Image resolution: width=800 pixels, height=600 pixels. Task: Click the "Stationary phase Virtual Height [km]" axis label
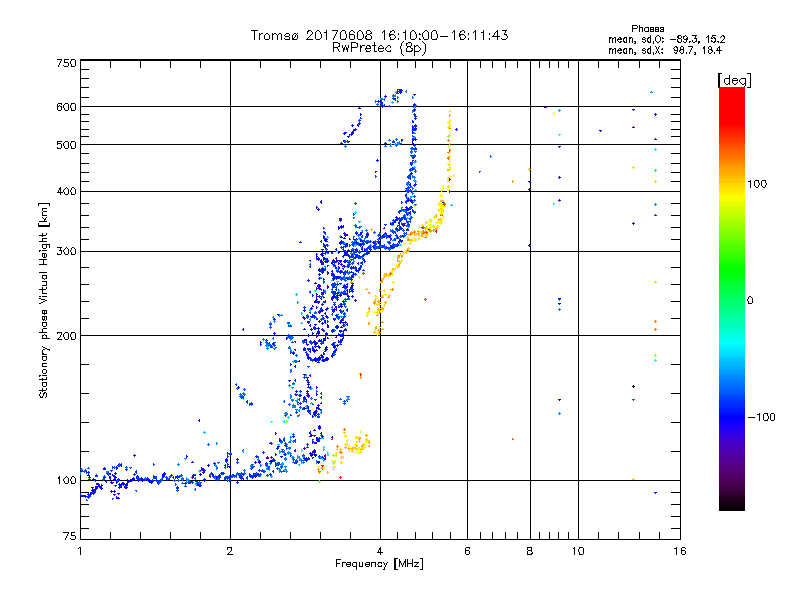click(43, 300)
